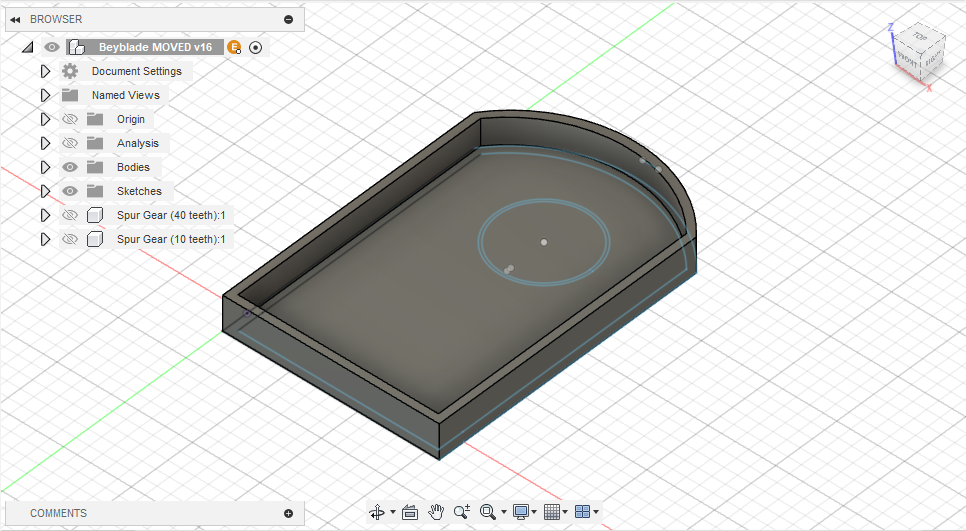Click the sketch center point in inner circle
This screenshot has width=966, height=531.
click(x=544, y=243)
